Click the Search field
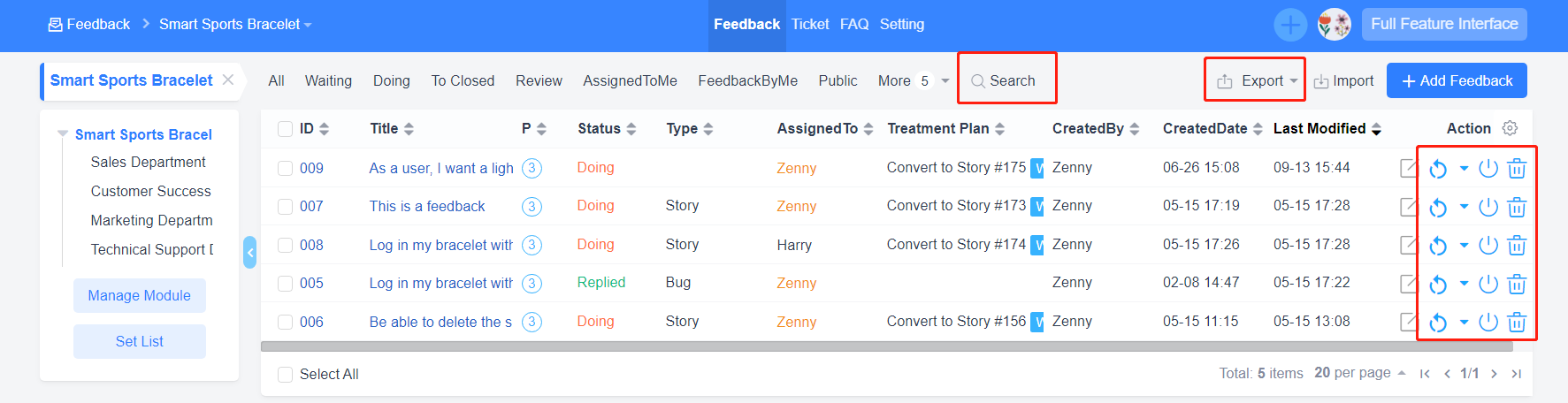This screenshot has height=403, width=1568. click(x=1006, y=80)
